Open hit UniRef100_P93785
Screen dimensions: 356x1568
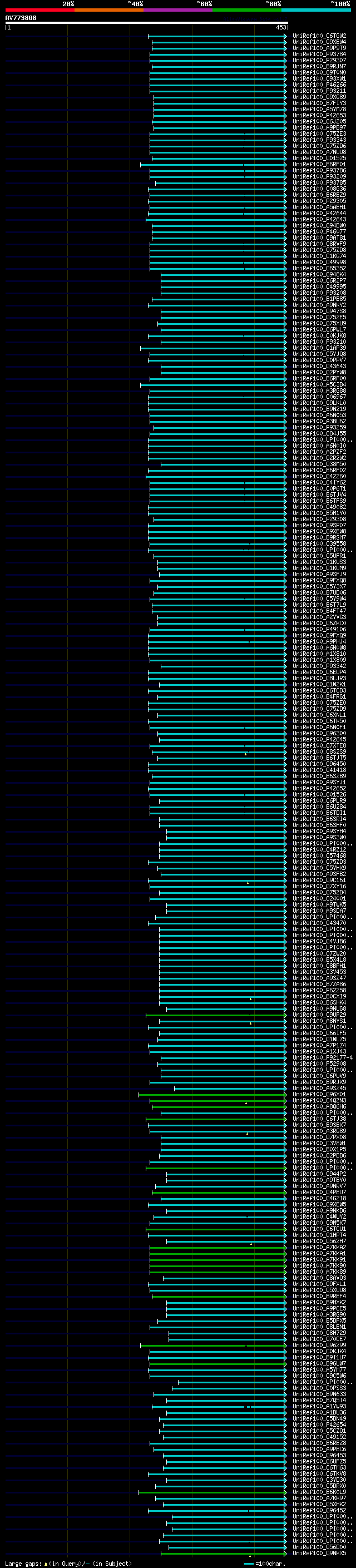(319, 182)
